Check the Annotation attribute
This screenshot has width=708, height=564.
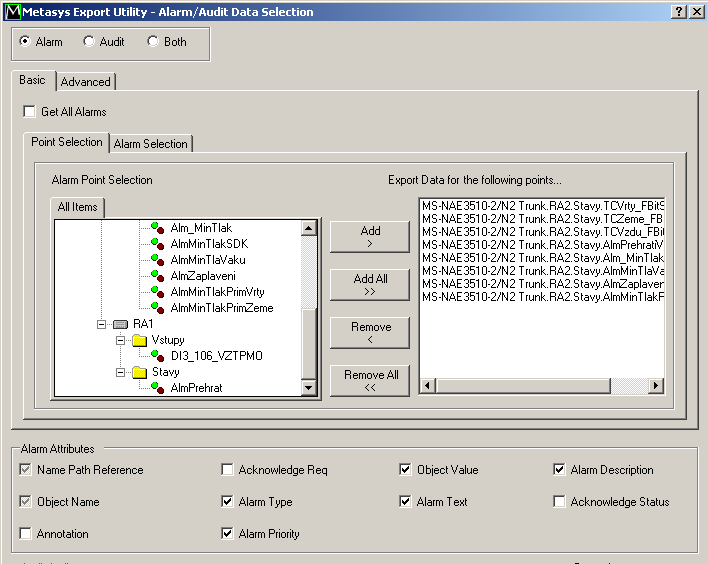pyautogui.click(x=26, y=533)
